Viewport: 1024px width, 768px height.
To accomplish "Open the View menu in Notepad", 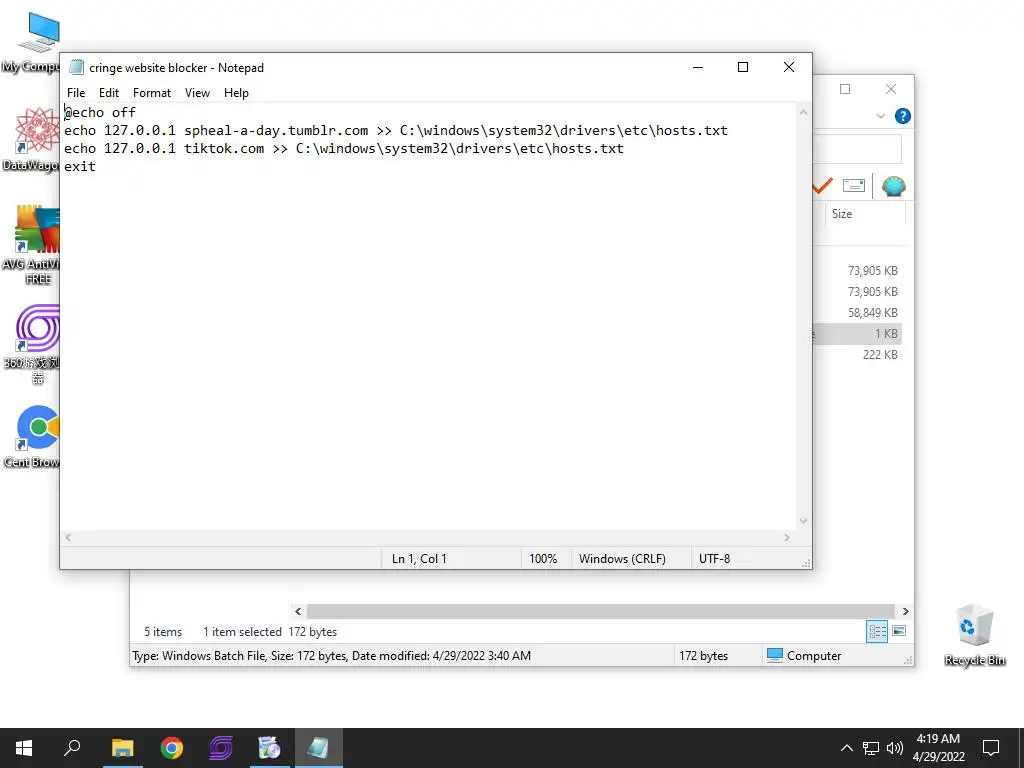I will pos(197,93).
